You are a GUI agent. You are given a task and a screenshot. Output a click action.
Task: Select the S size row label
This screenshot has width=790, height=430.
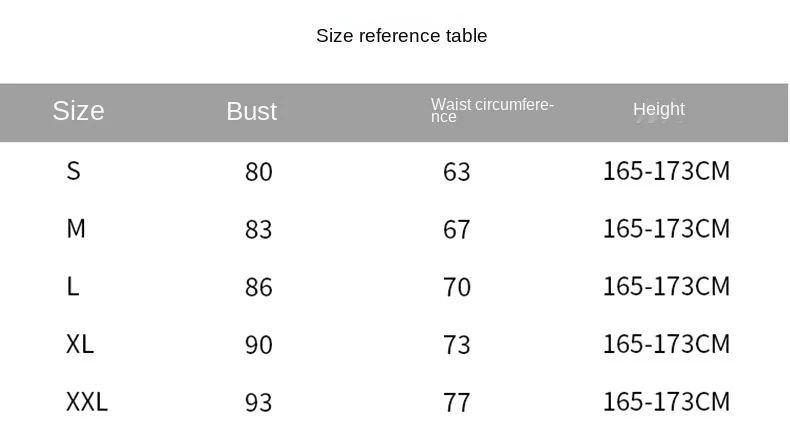click(x=73, y=171)
